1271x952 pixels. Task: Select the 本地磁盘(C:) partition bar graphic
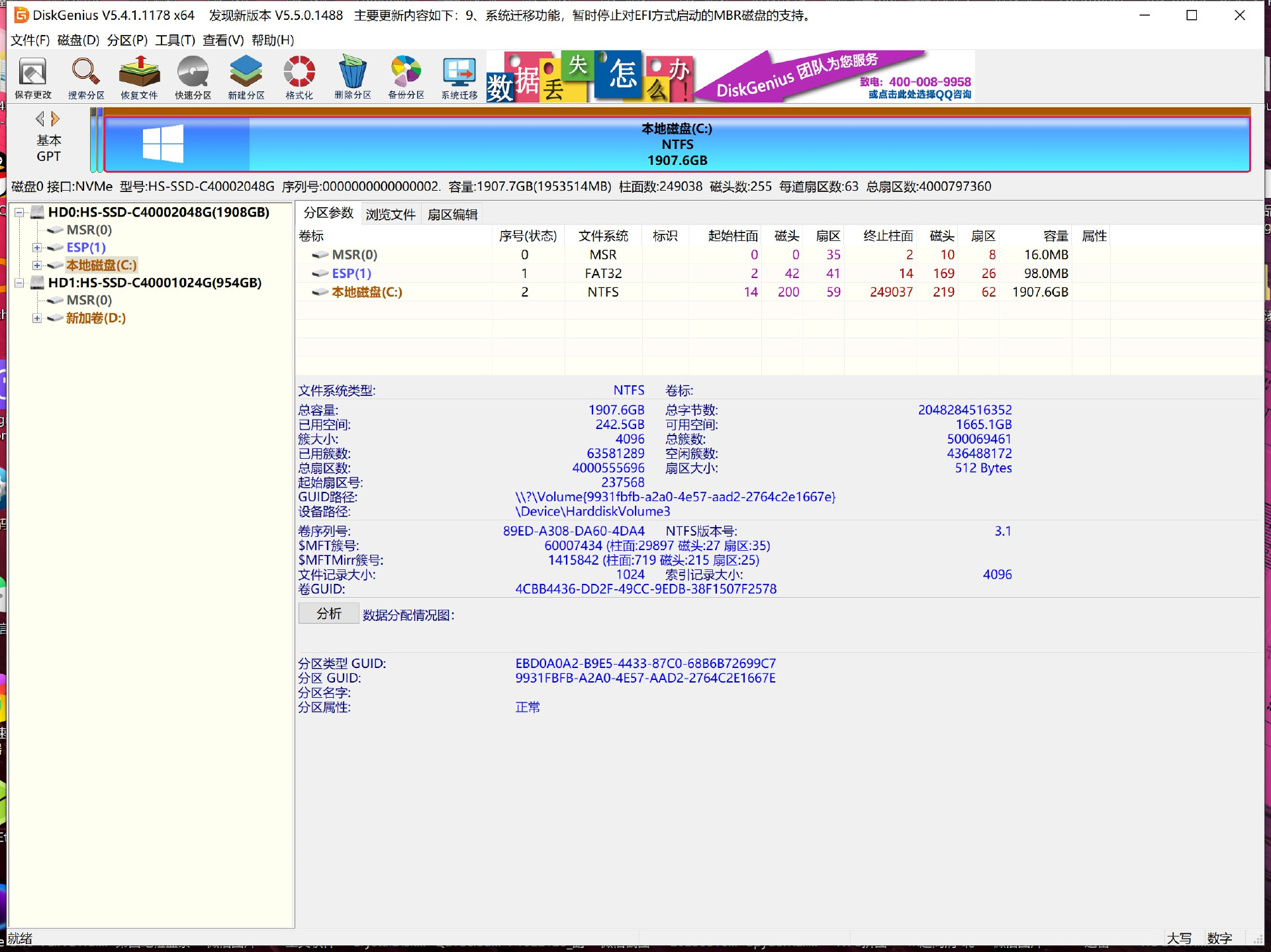point(677,144)
